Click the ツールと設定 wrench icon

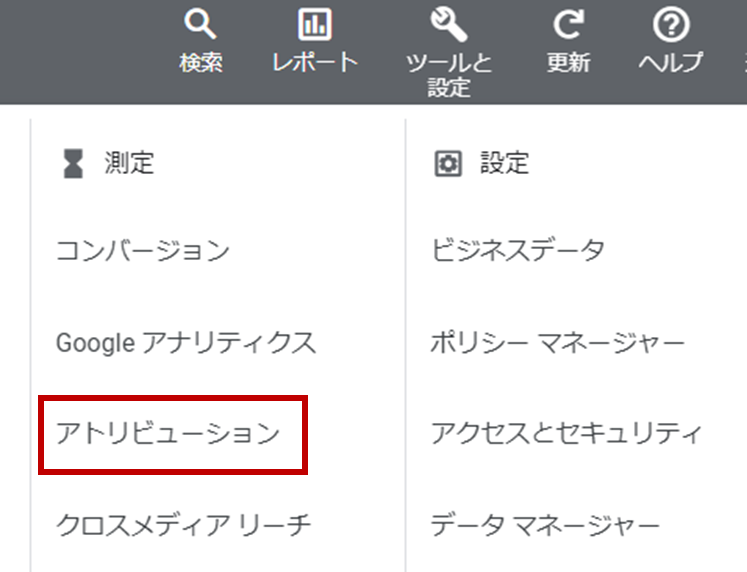point(449,25)
